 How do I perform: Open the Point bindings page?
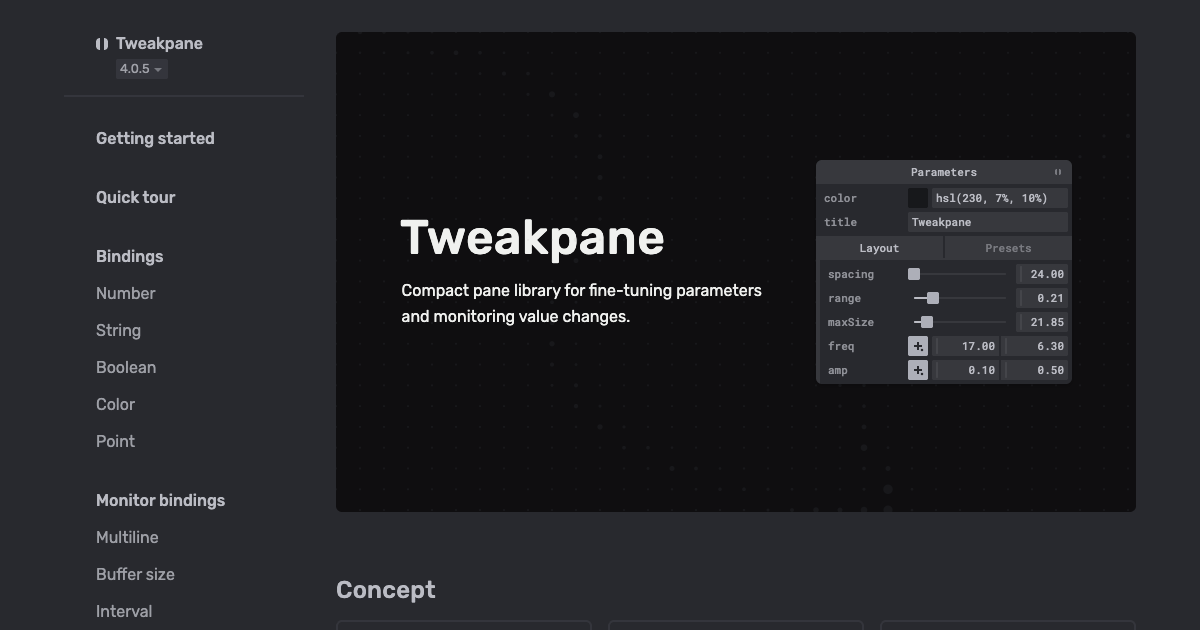click(x=115, y=442)
